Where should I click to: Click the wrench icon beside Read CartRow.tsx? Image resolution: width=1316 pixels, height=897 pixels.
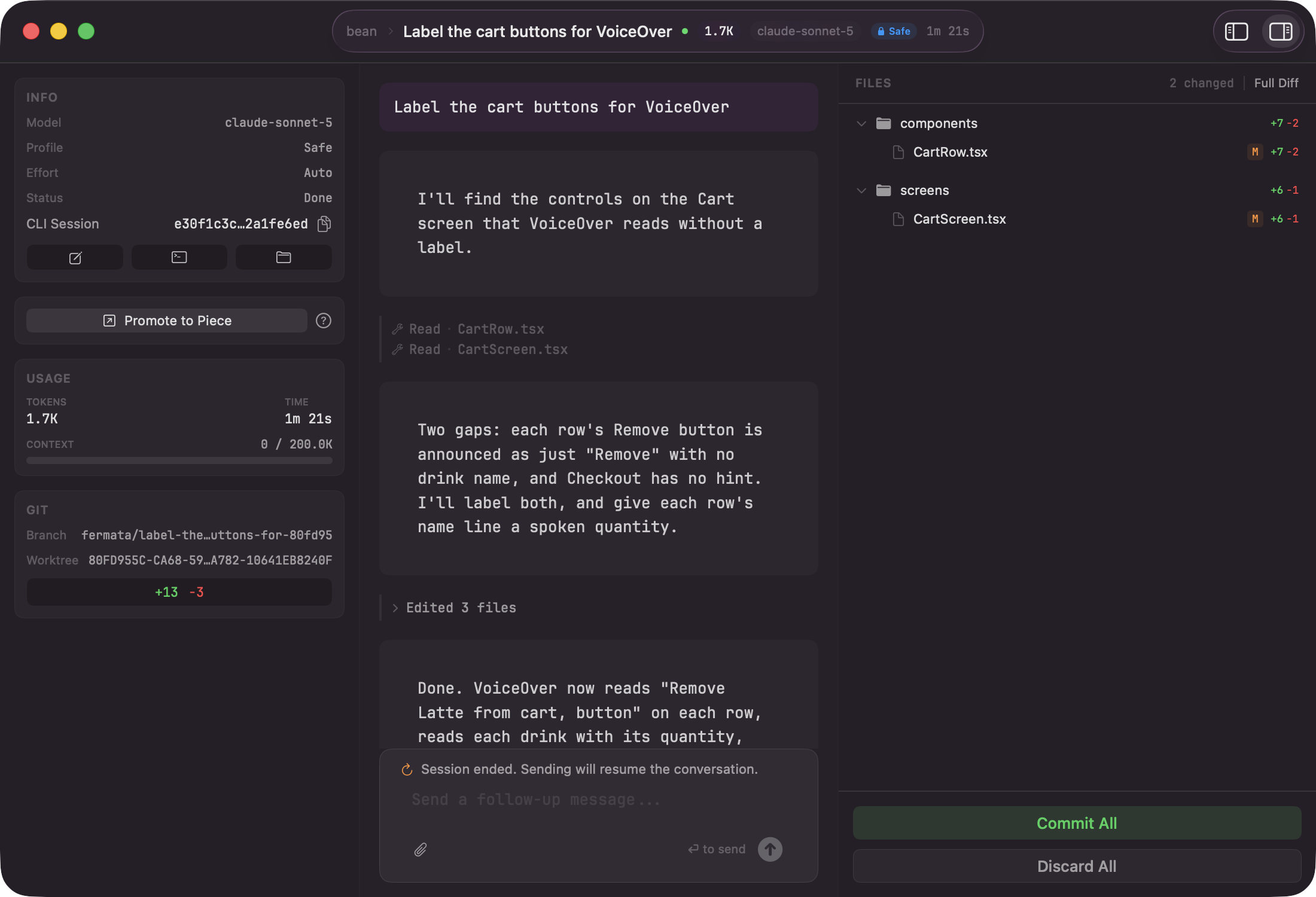point(397,329)
